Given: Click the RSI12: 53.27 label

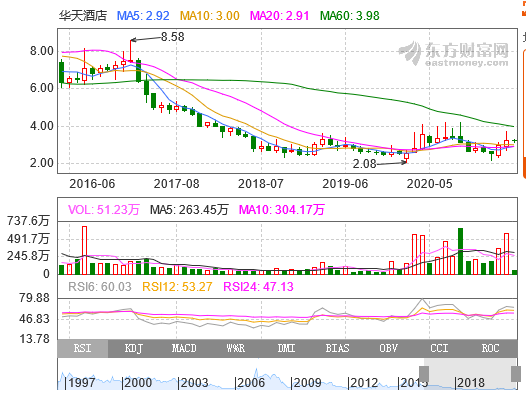Looking at the screenshot, I should point(177,287).
